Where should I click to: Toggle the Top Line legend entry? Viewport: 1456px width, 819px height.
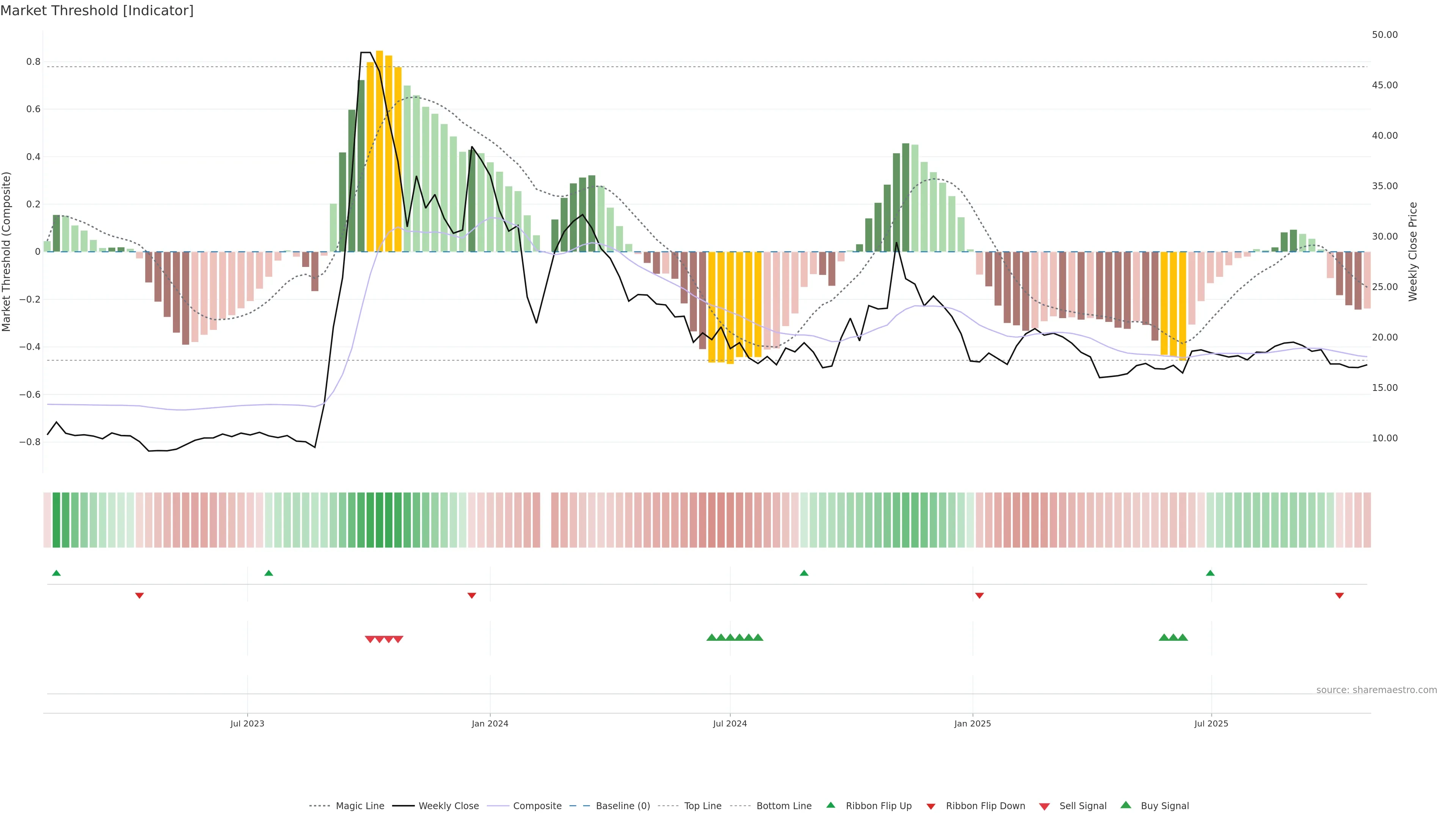(703, 806)
